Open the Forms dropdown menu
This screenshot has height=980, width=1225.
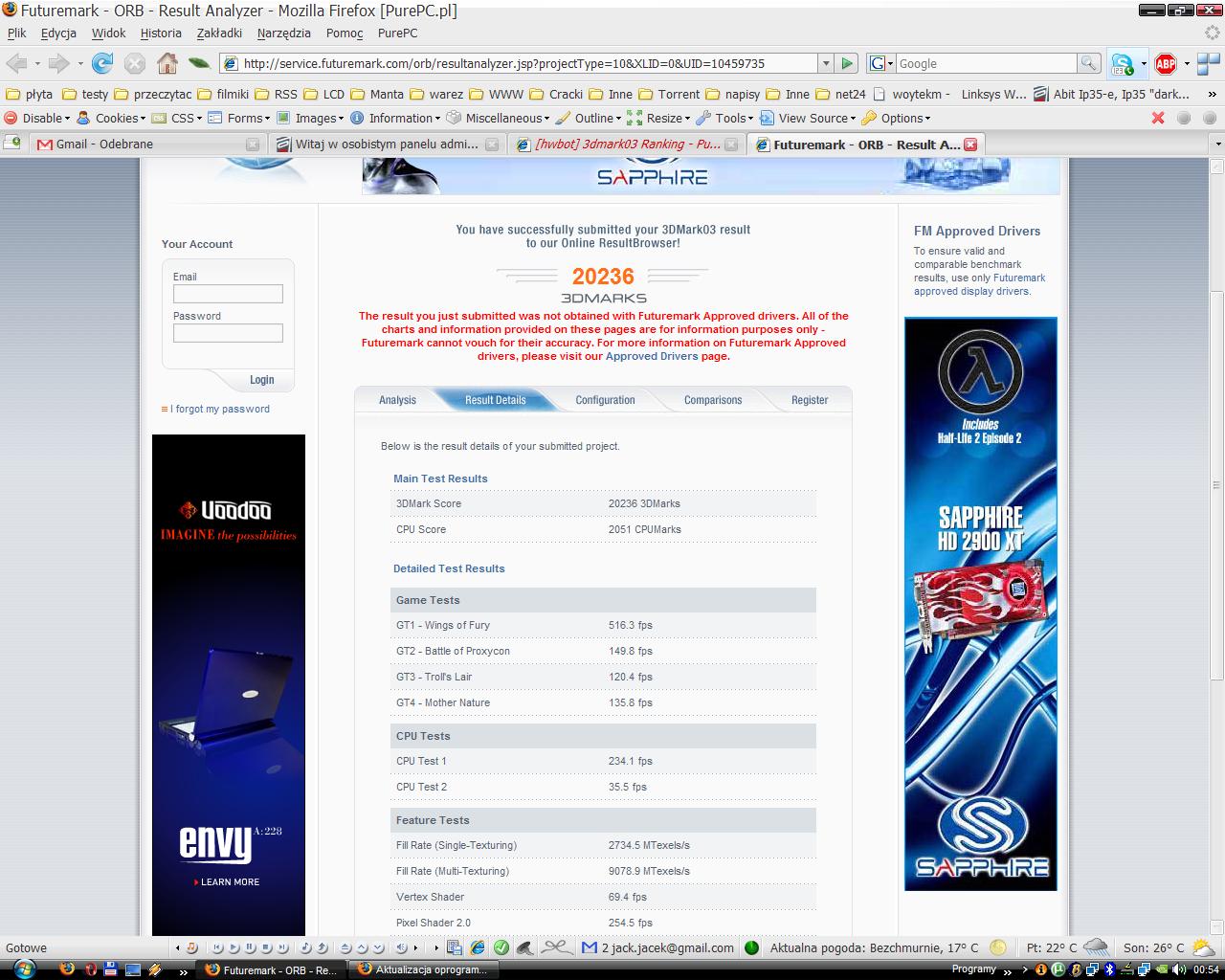click(239, 118)
